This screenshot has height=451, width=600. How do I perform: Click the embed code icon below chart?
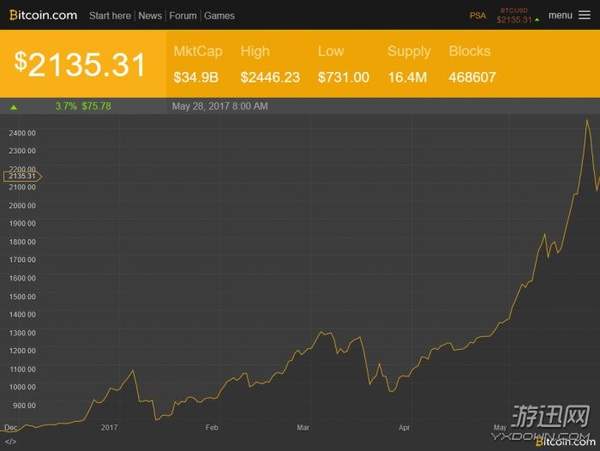10,441
